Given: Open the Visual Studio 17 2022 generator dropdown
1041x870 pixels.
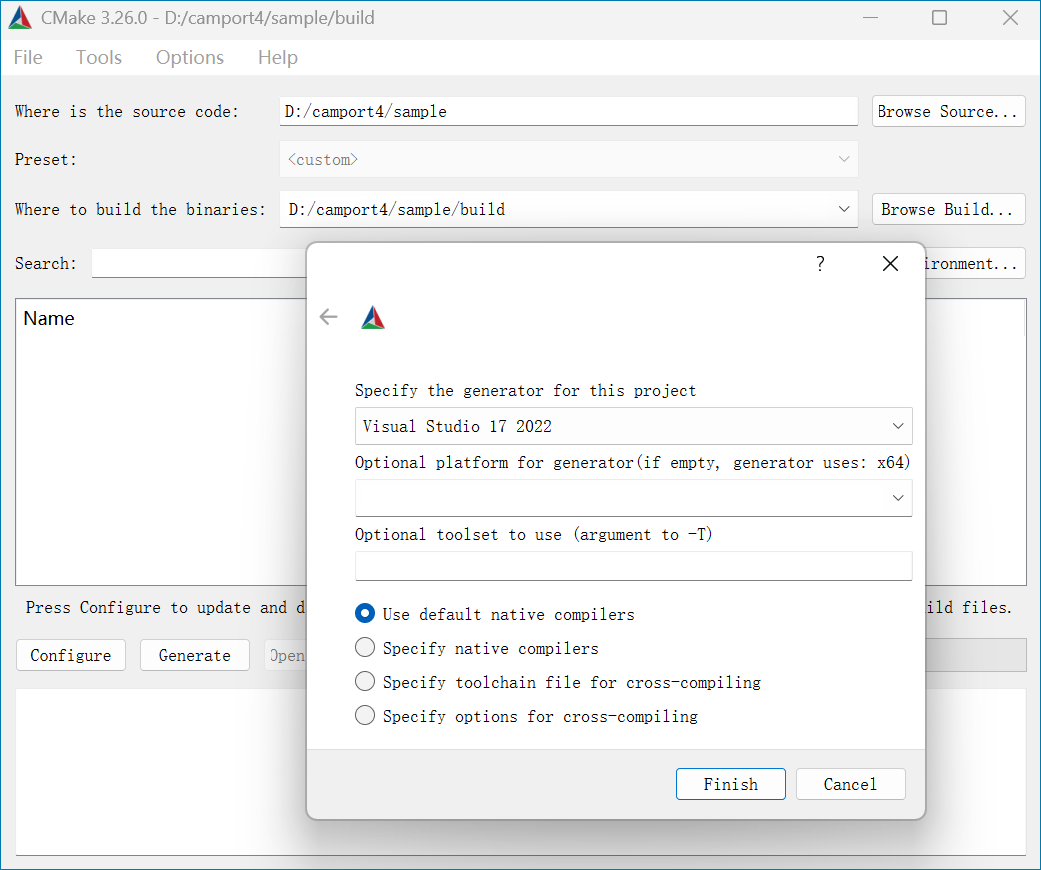Looking at the screenshot, I should (633, 426).
